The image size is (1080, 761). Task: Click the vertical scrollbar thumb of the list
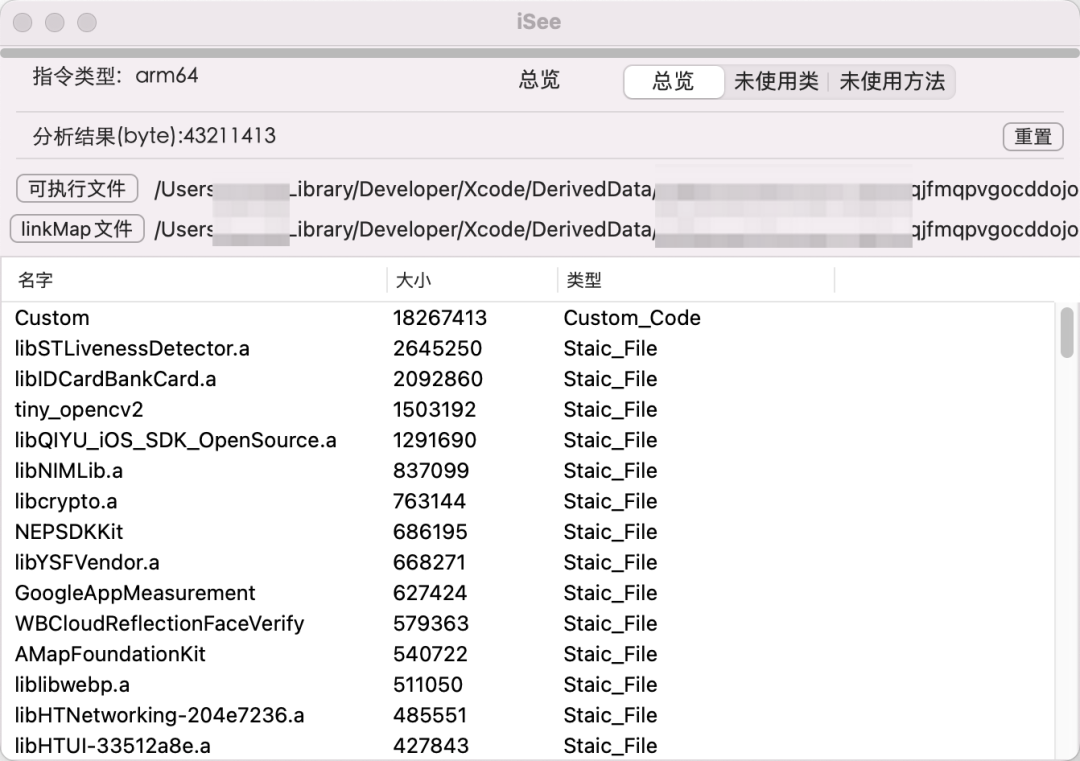[x=1067, y=333]
